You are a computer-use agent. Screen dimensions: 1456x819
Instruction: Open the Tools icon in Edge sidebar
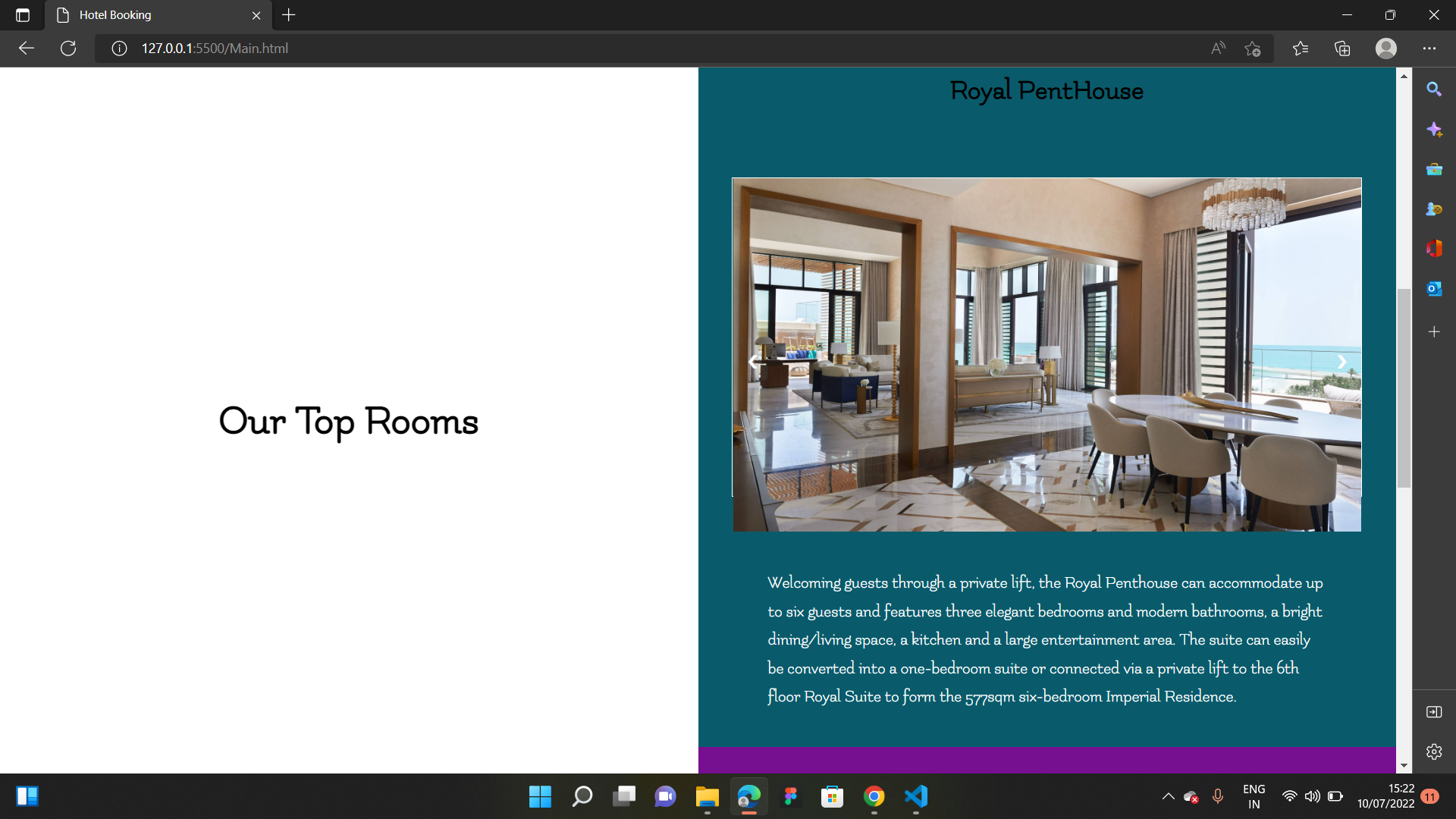1434,169
